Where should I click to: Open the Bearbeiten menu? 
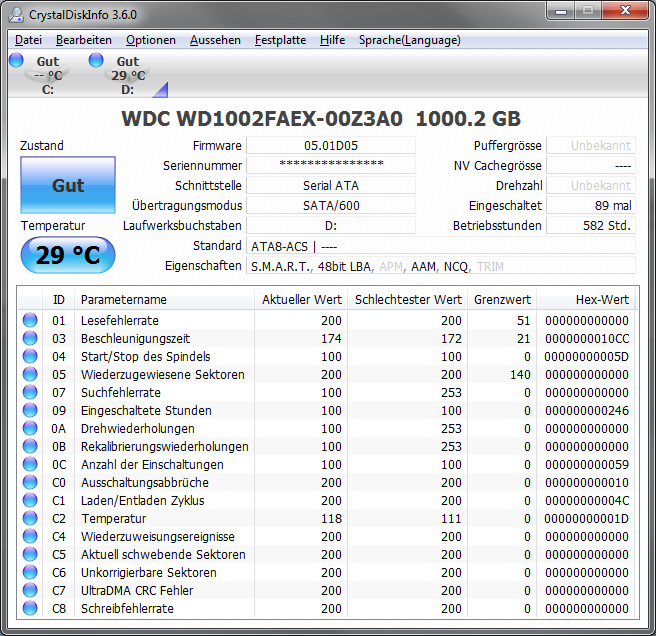(x=84, y=40)
